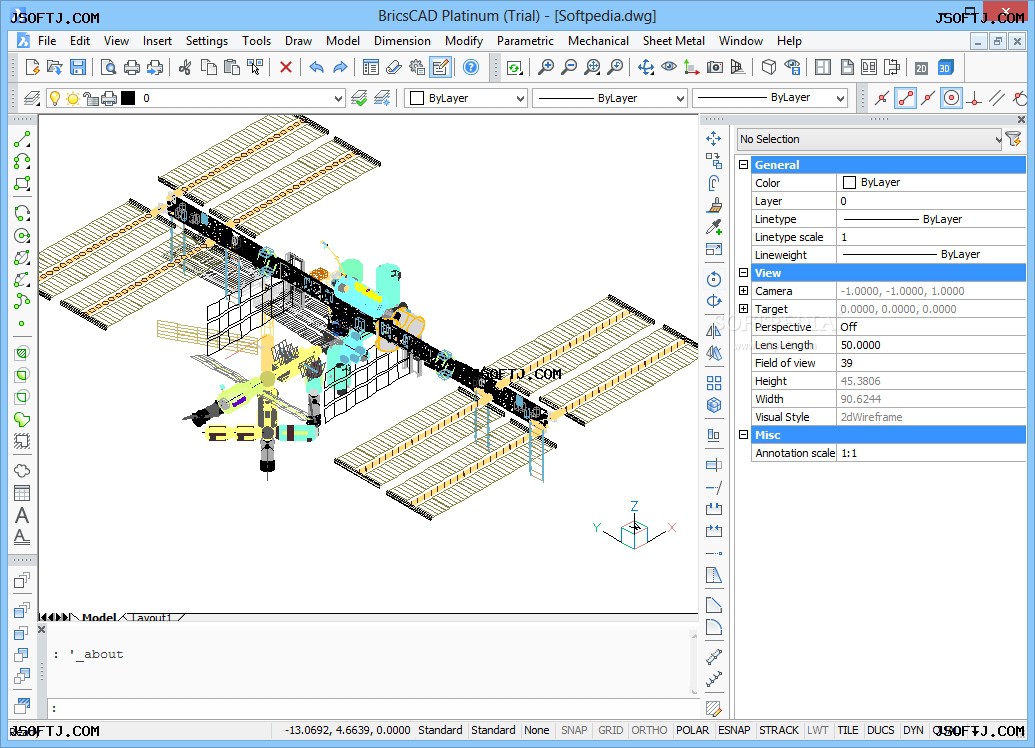1035x748 pixels.
Task: Click the red Delete X icon
Action: (x=286, y=67)
